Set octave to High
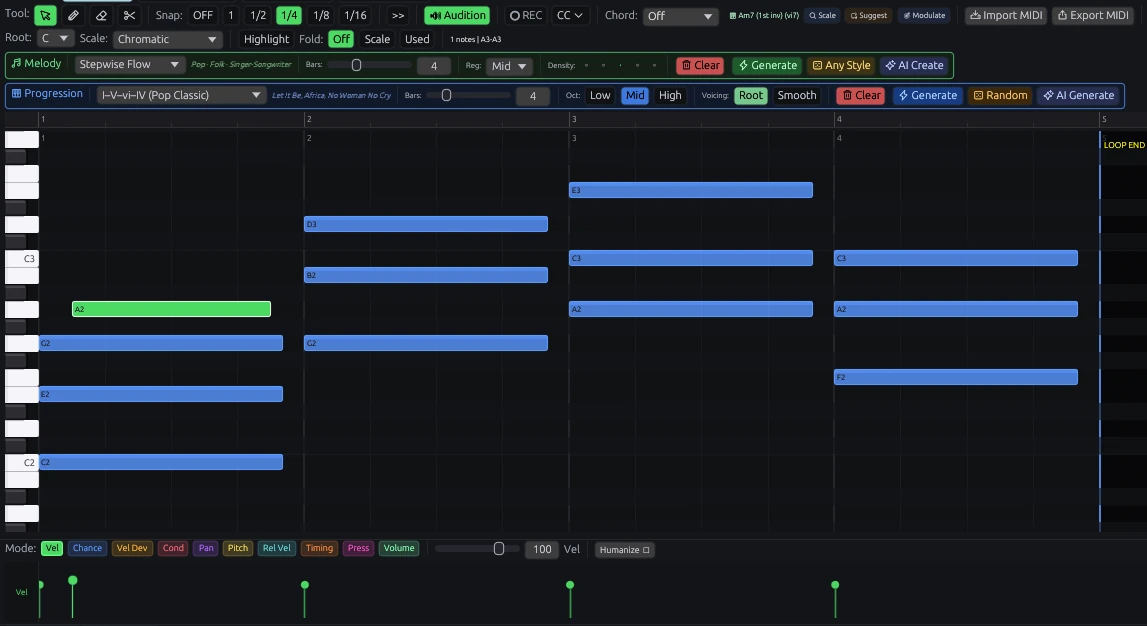1147x626 pixels. (670, 95)
